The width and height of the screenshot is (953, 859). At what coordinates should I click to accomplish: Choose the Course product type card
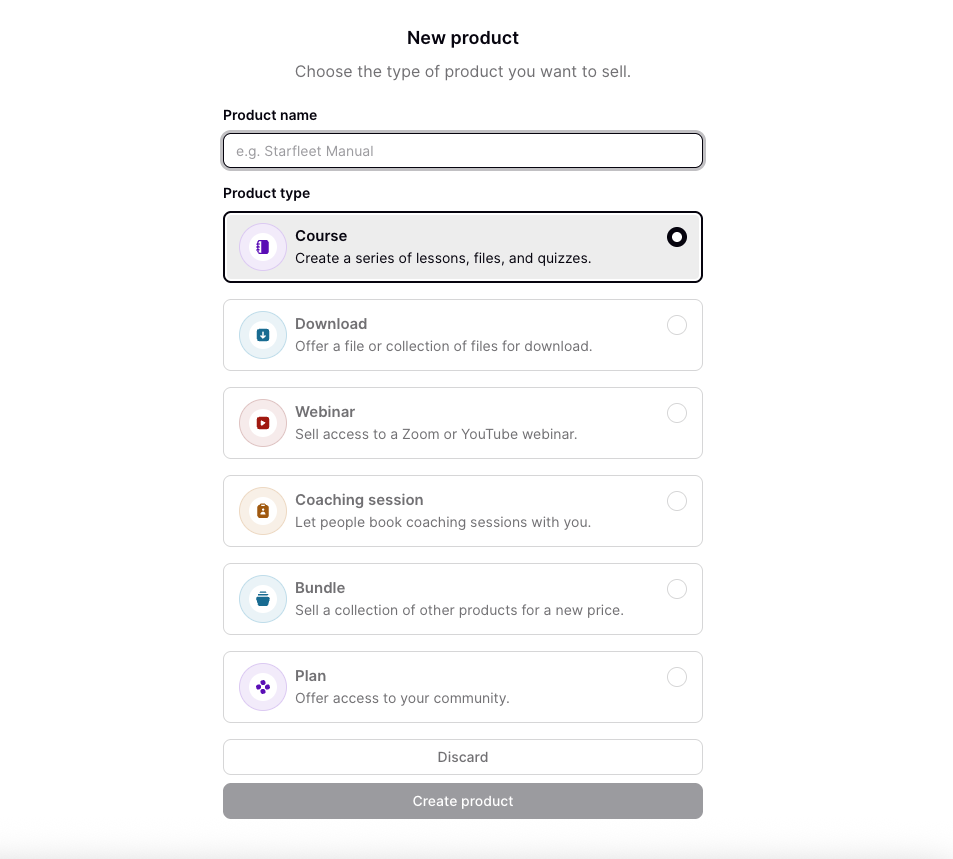pos(462,246)
